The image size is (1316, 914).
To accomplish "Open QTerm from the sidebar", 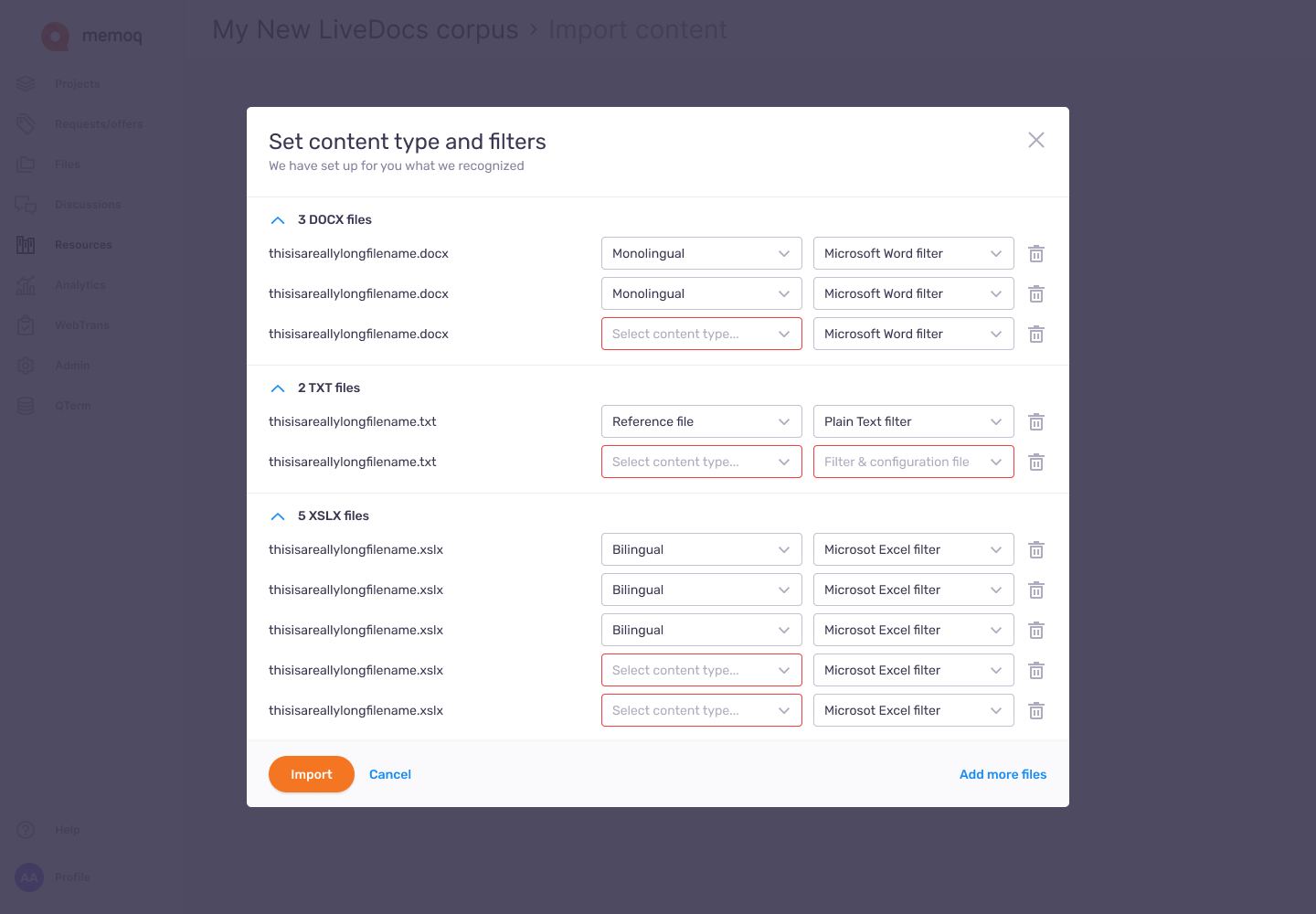I will (74, 405).
